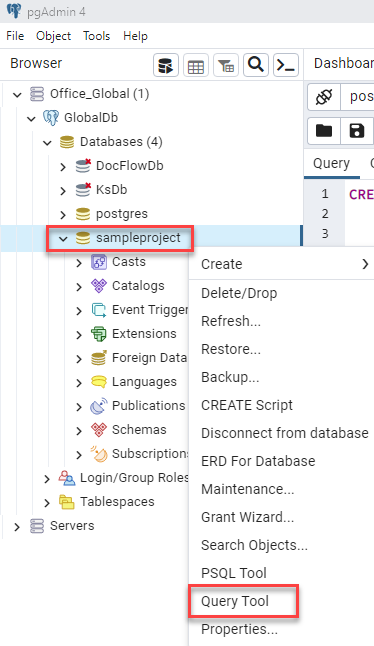Click the postgres database icon
This screenshot has height=646, width=374.
(83, 214)
